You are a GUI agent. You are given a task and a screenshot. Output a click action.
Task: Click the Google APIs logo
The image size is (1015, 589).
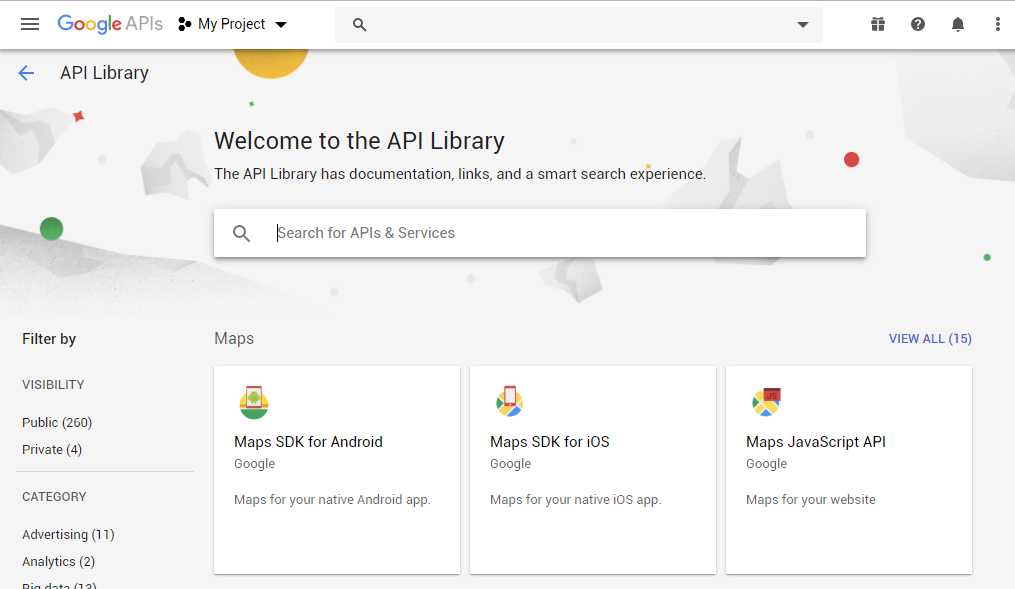click(110, 24)
